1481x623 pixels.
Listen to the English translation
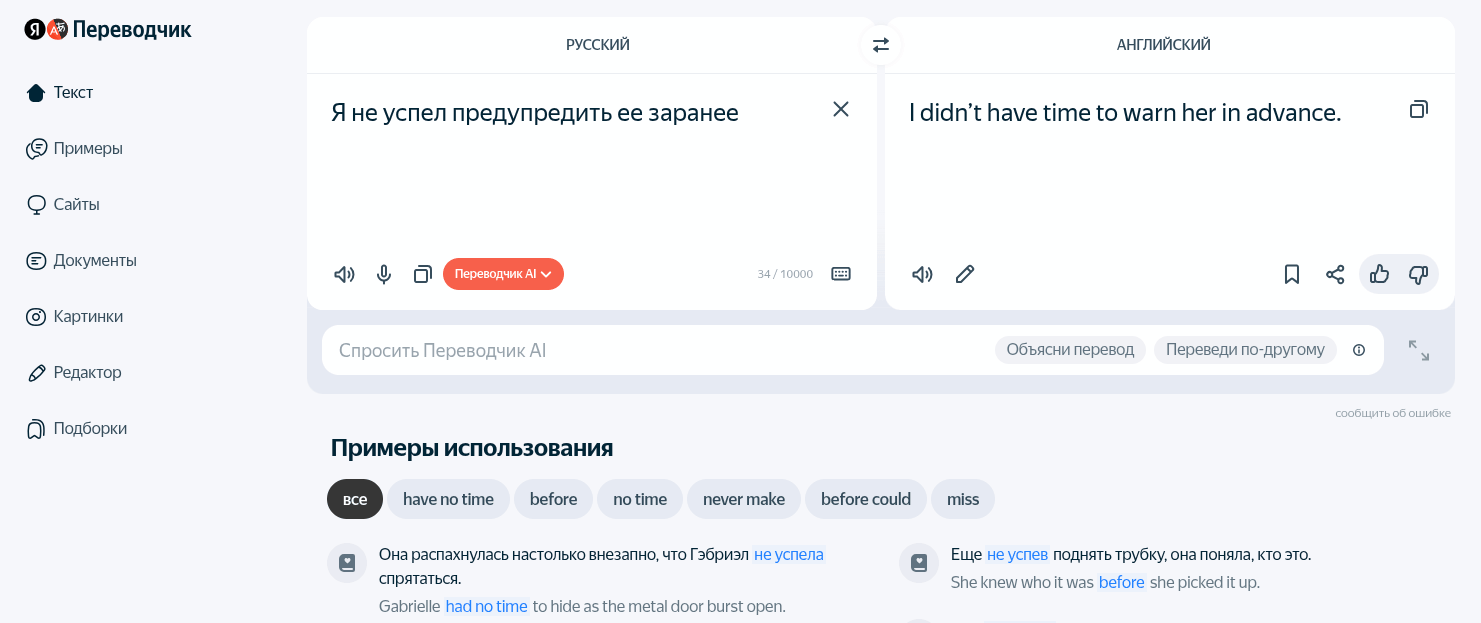(x=922, y=274)
